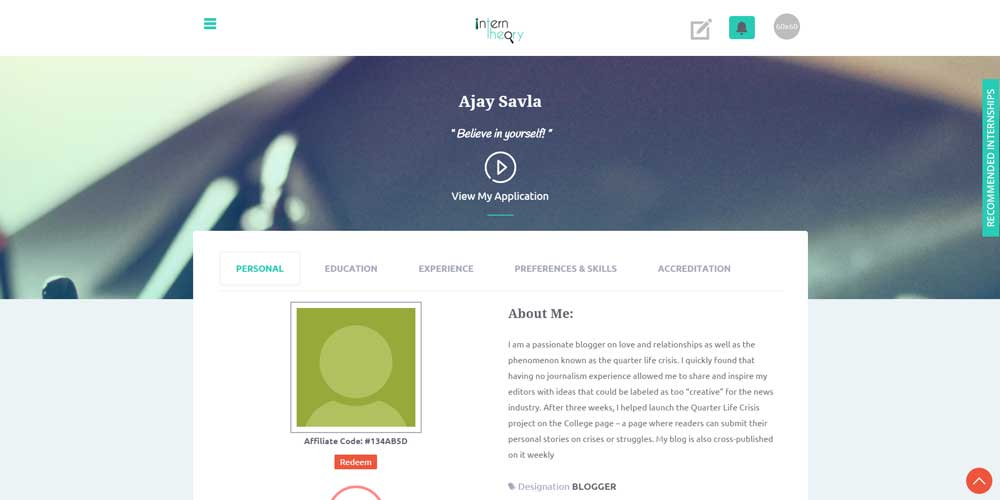This screenshot has height=500, width=1000.
Task: Open the Accreditation tab
Action: click(694, 268)
